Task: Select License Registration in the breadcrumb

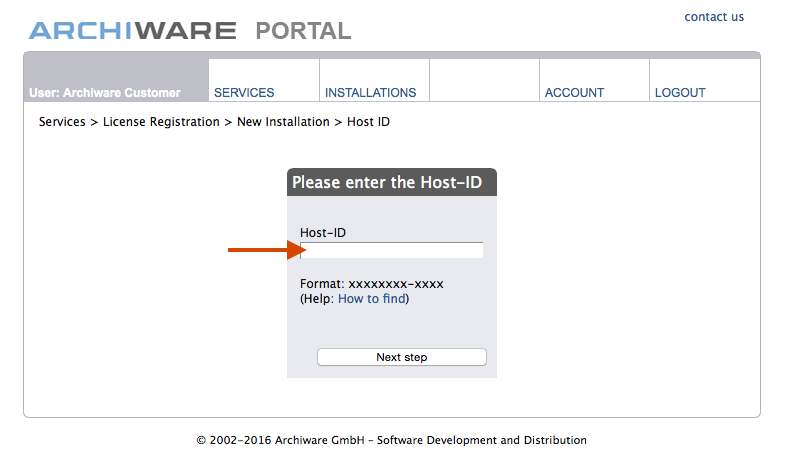Action: [161, 122]
